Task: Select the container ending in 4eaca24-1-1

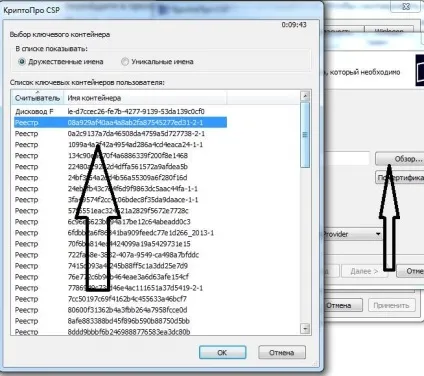Action: [120, 144]
